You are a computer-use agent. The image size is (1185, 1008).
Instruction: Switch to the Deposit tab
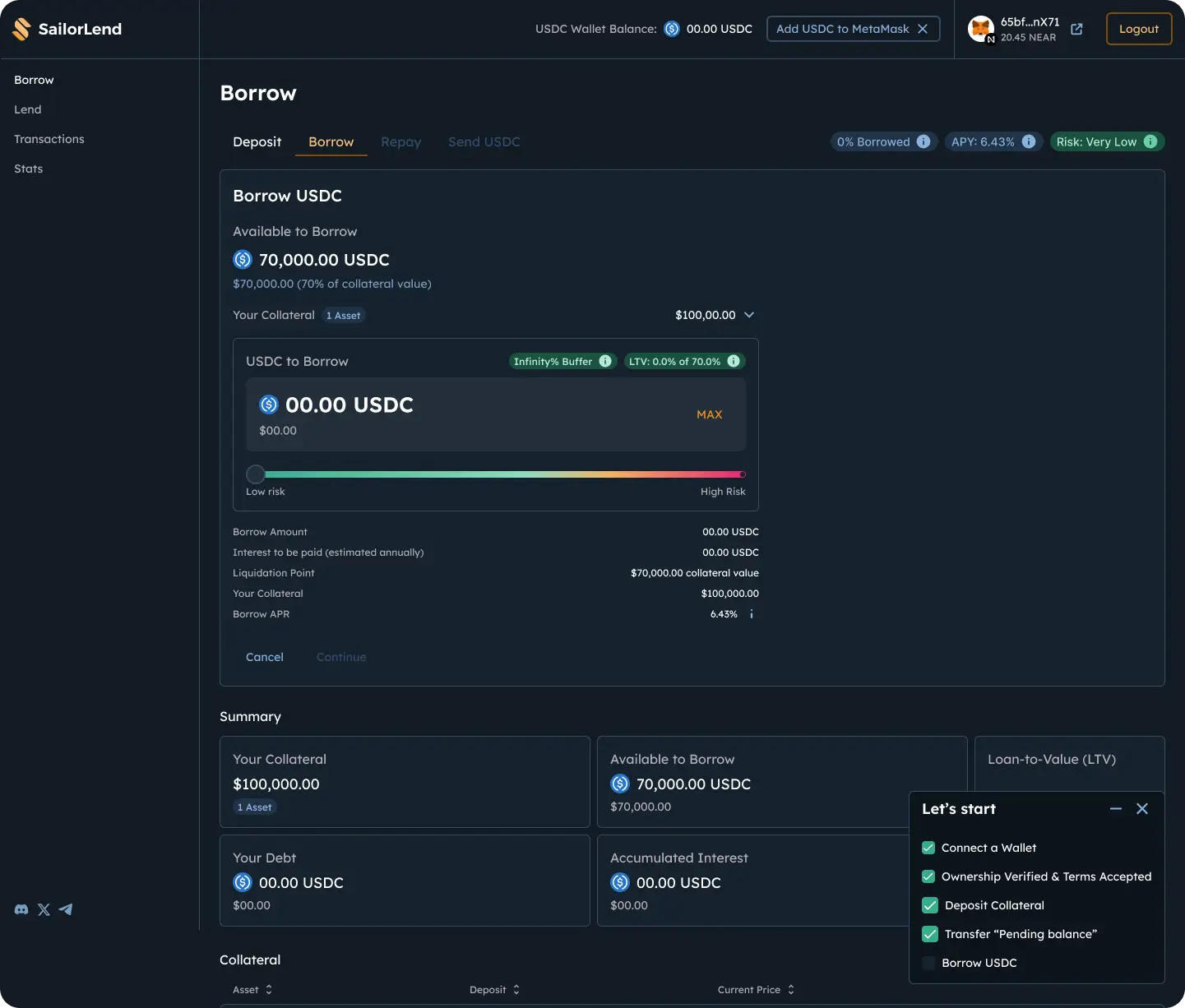(x=257, y=142)
